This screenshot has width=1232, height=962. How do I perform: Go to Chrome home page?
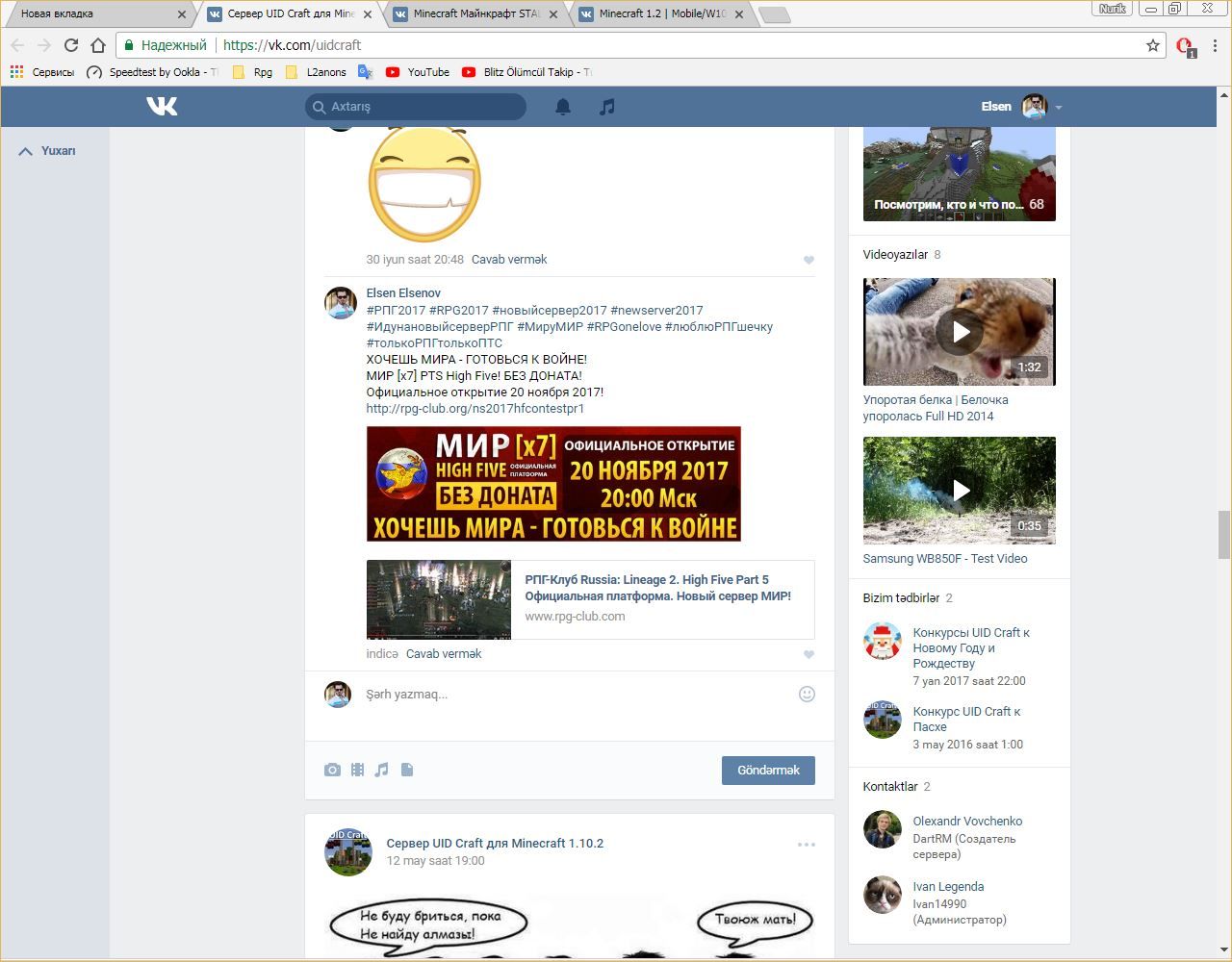coord(98,45)
